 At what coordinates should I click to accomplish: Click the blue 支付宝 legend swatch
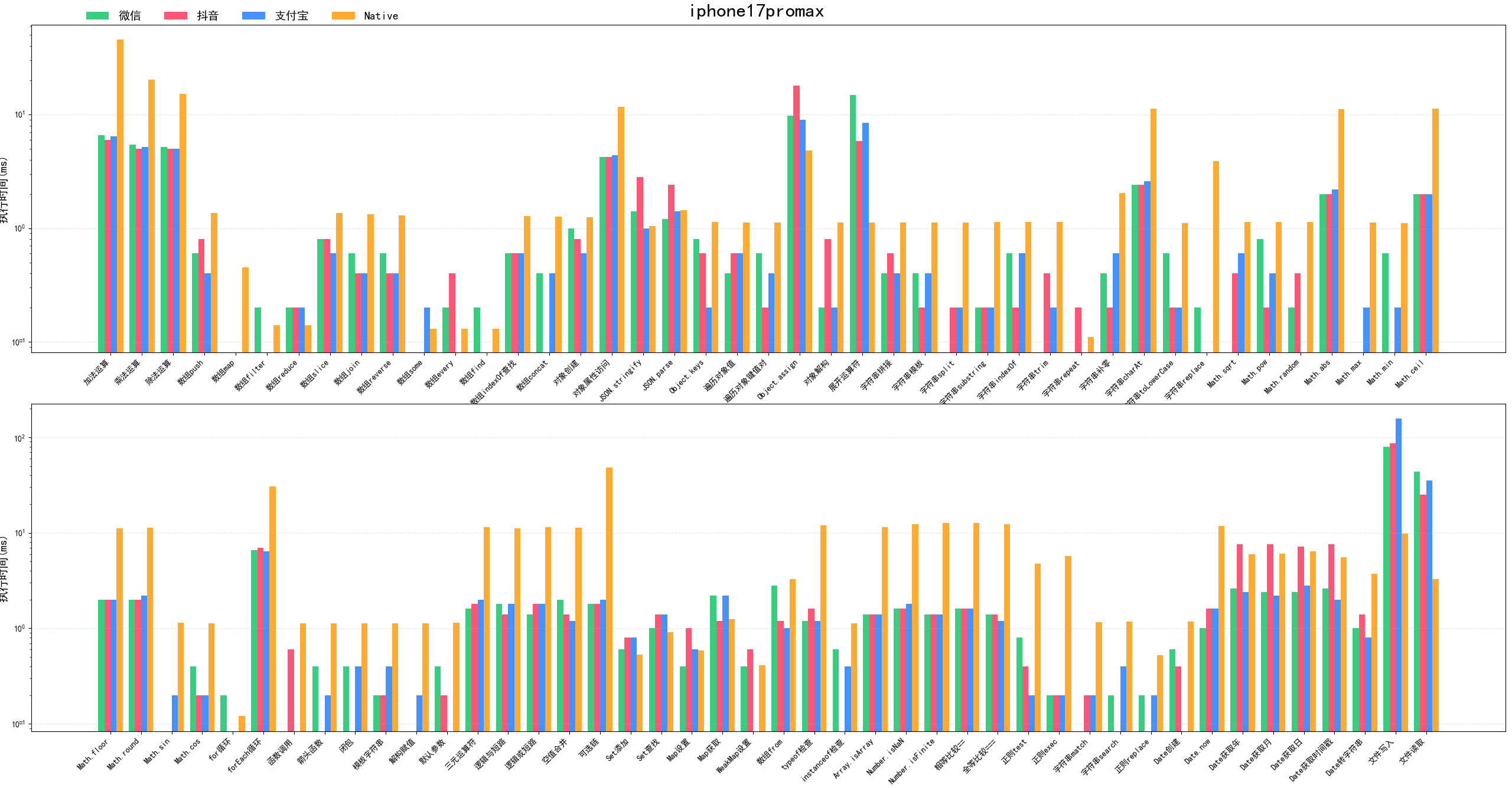(253, 16)
